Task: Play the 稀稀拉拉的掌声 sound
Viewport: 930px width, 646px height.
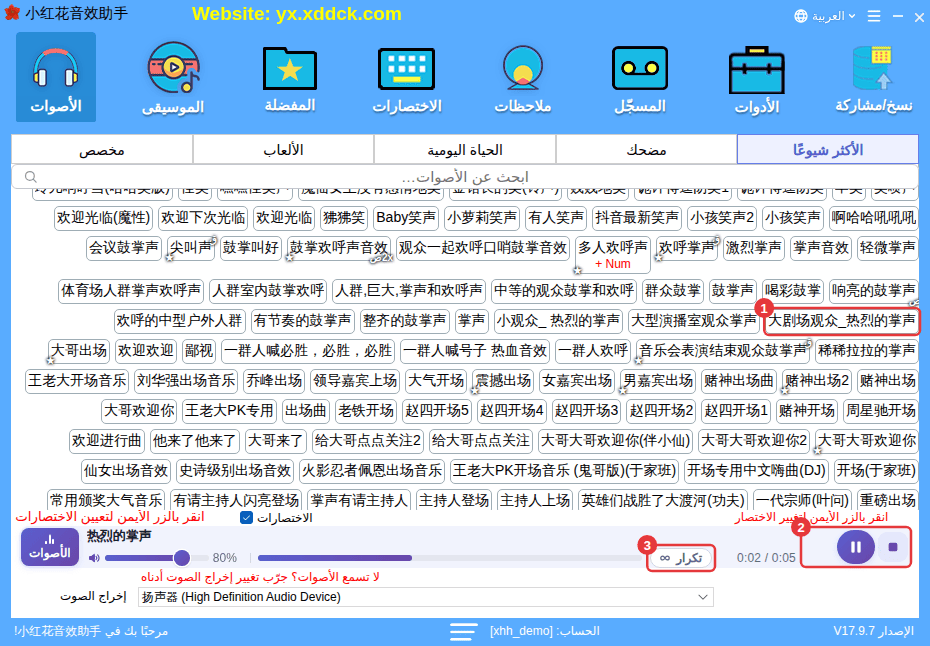Action: (867, 351)
